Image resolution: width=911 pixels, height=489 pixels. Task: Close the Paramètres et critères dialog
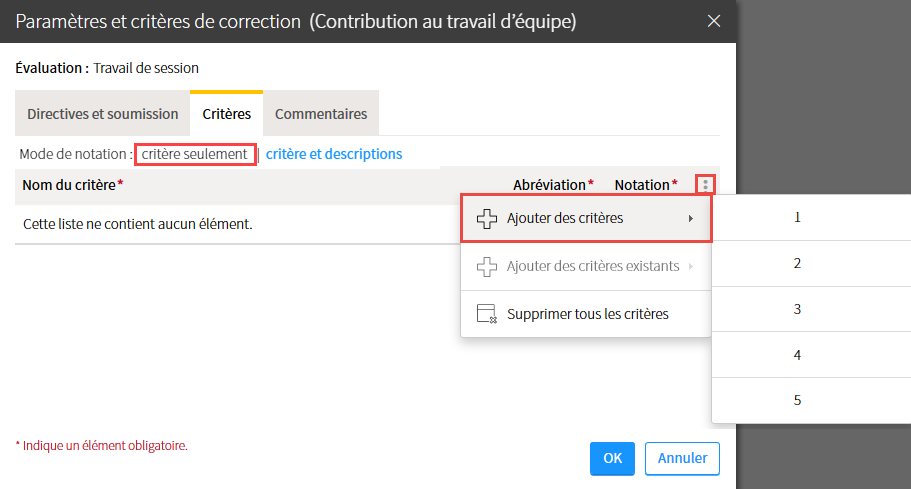pos(713,21)
